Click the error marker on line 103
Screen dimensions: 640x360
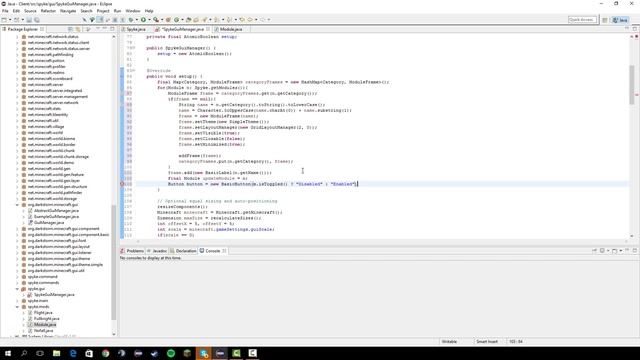[x=122, y=184]
